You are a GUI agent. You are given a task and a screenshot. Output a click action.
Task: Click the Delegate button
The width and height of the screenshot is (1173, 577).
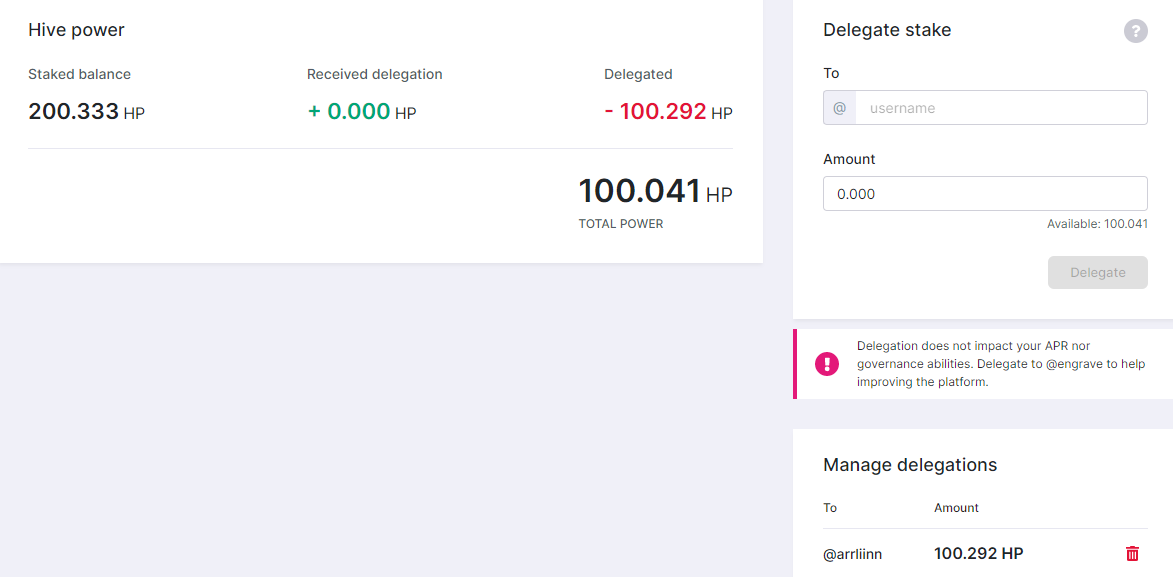(x=1097, y=272)
